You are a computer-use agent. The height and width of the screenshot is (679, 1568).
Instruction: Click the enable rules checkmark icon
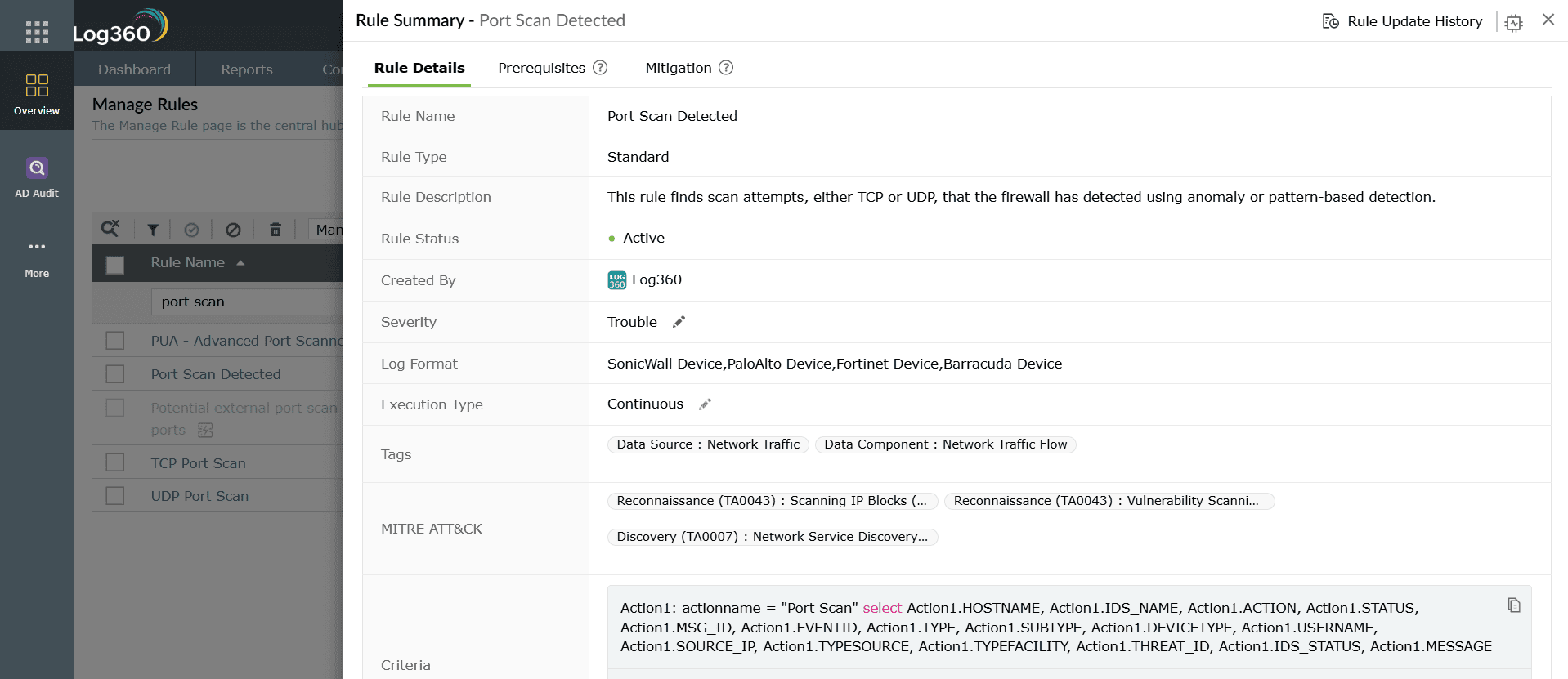click(191, 230)
